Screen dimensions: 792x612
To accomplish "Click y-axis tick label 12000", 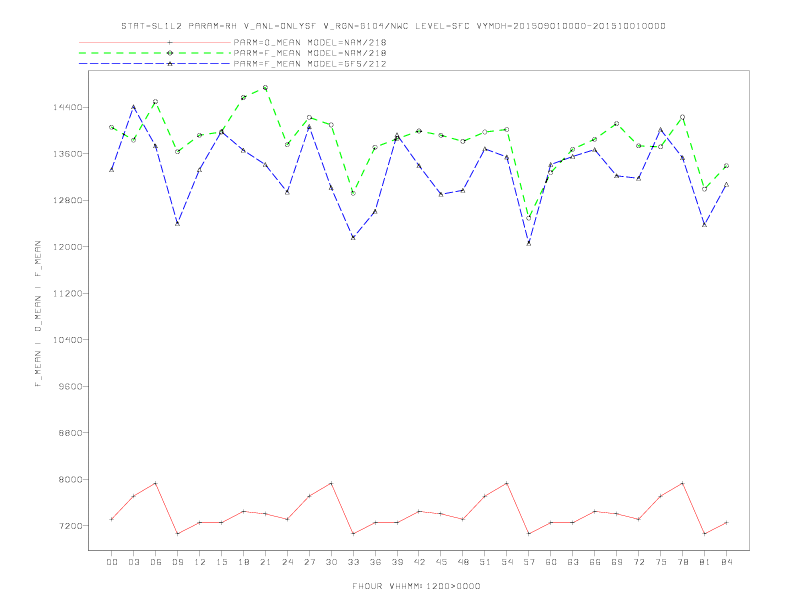I will tap(67, 247).
